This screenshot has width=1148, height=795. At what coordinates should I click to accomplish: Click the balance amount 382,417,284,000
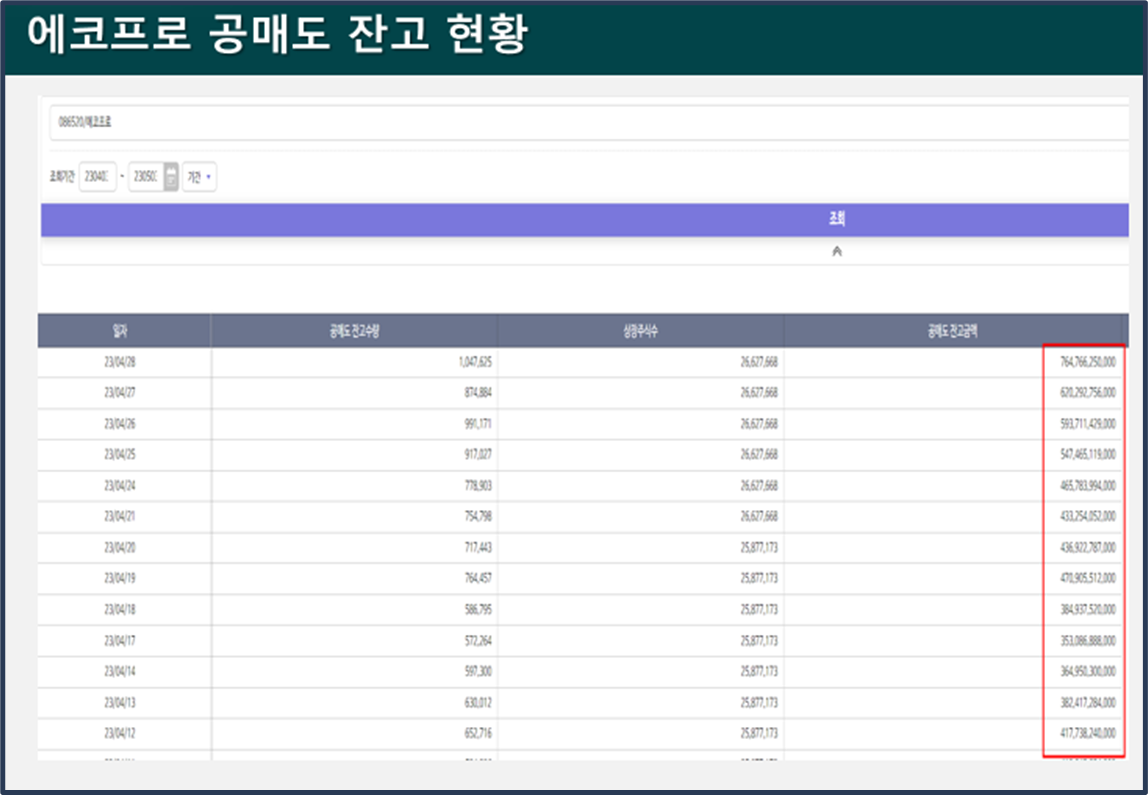[1088, 703]
